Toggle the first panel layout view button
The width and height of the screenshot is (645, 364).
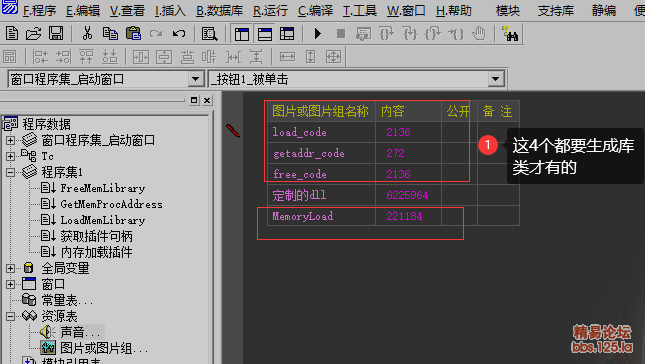point(242,33)
